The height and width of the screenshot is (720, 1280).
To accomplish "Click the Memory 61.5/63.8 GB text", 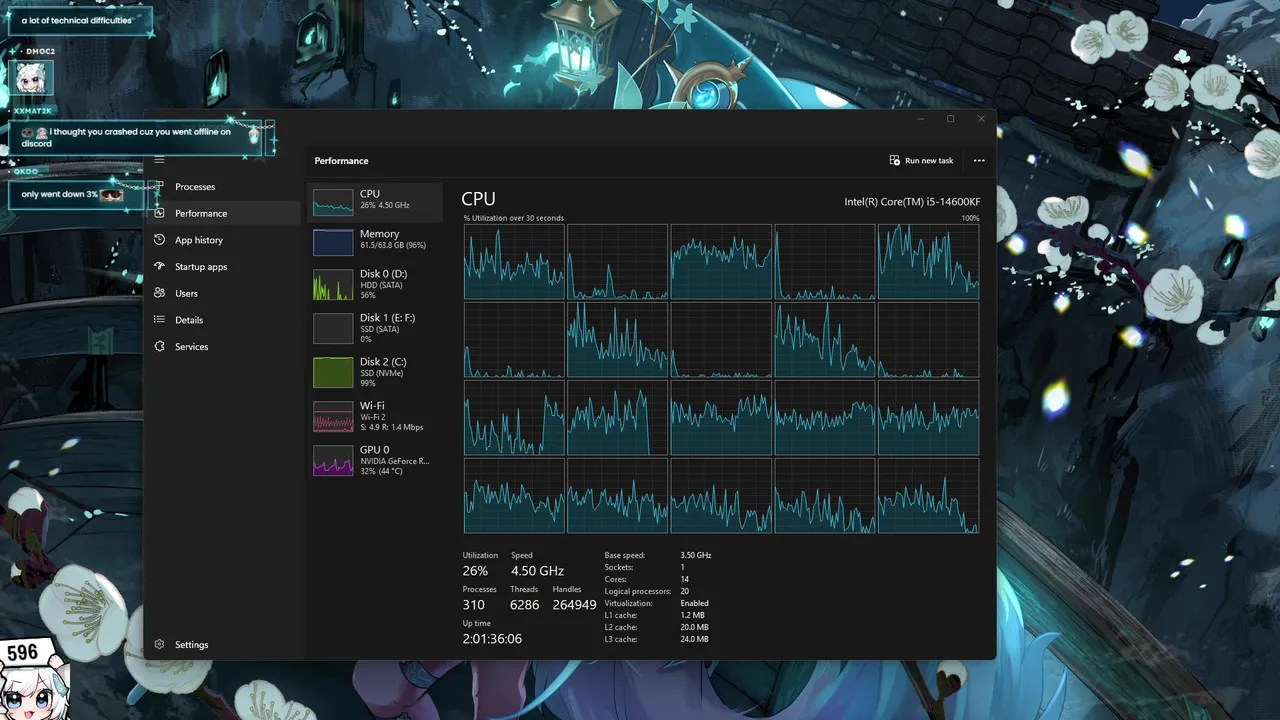I will pyautogui.click(x=393, y=245).
